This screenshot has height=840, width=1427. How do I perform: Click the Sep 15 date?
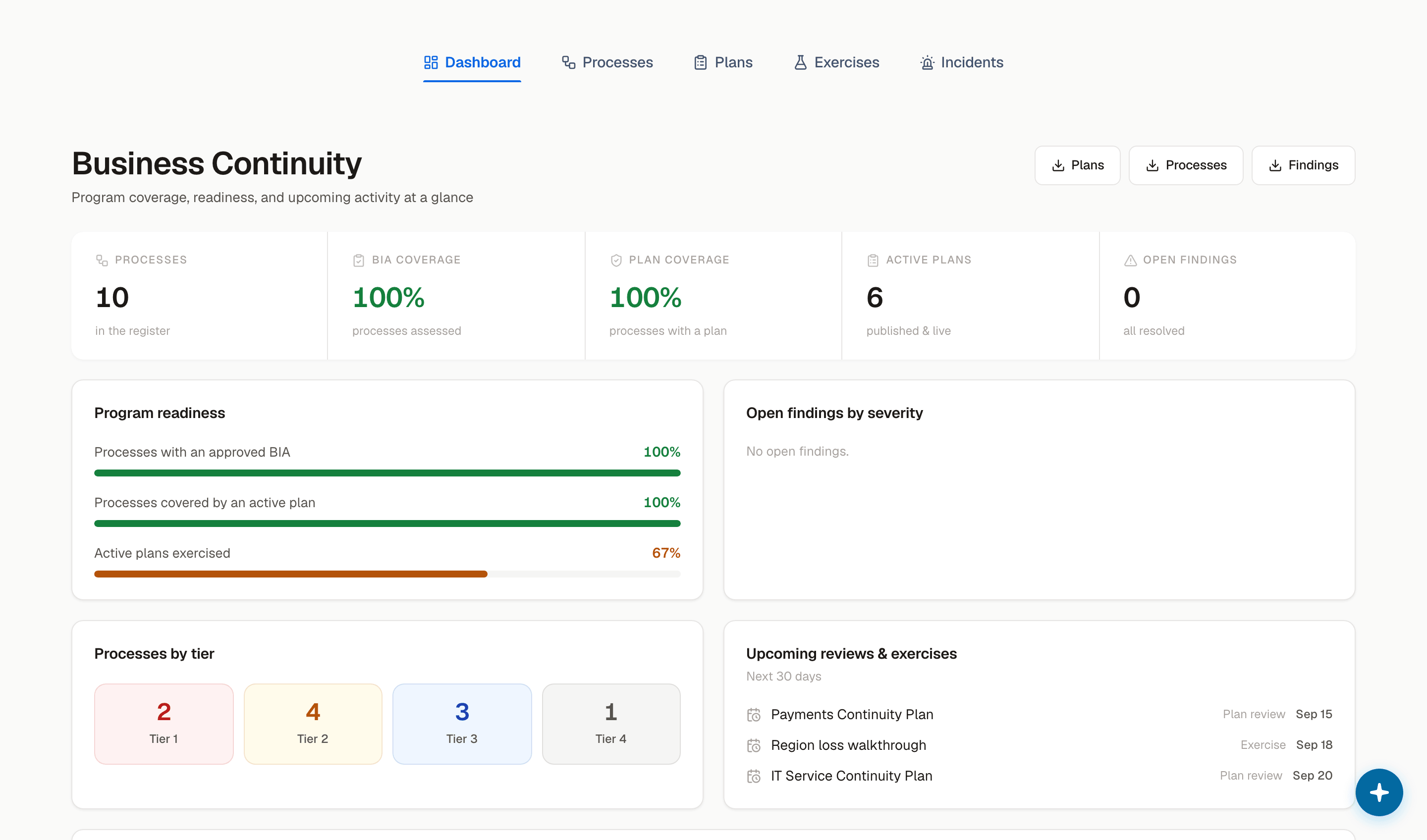(1314, 714)
